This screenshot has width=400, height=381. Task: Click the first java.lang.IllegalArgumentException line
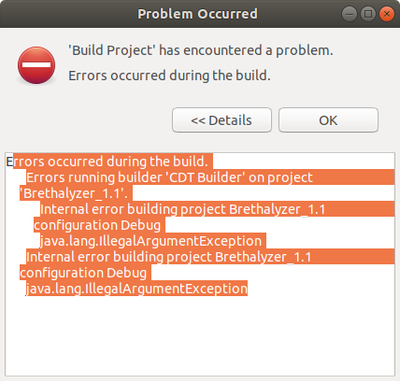point(151,241)
